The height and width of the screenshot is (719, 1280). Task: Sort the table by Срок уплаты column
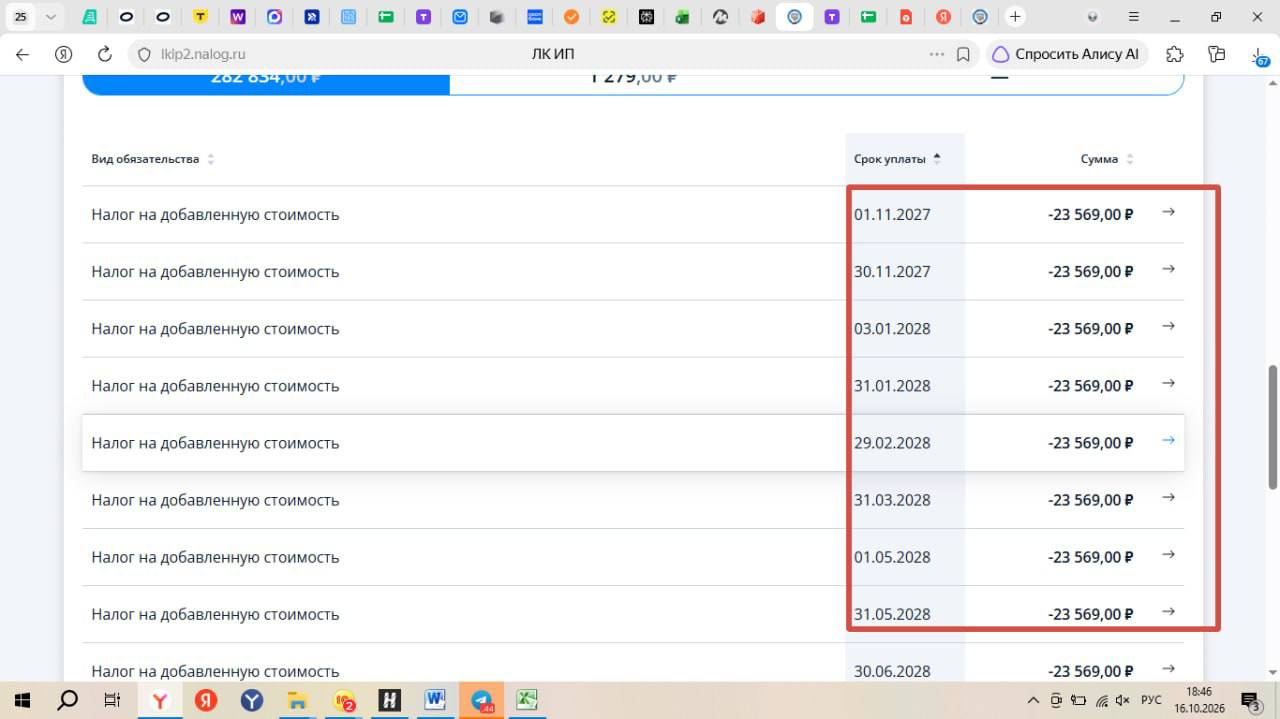897,159
